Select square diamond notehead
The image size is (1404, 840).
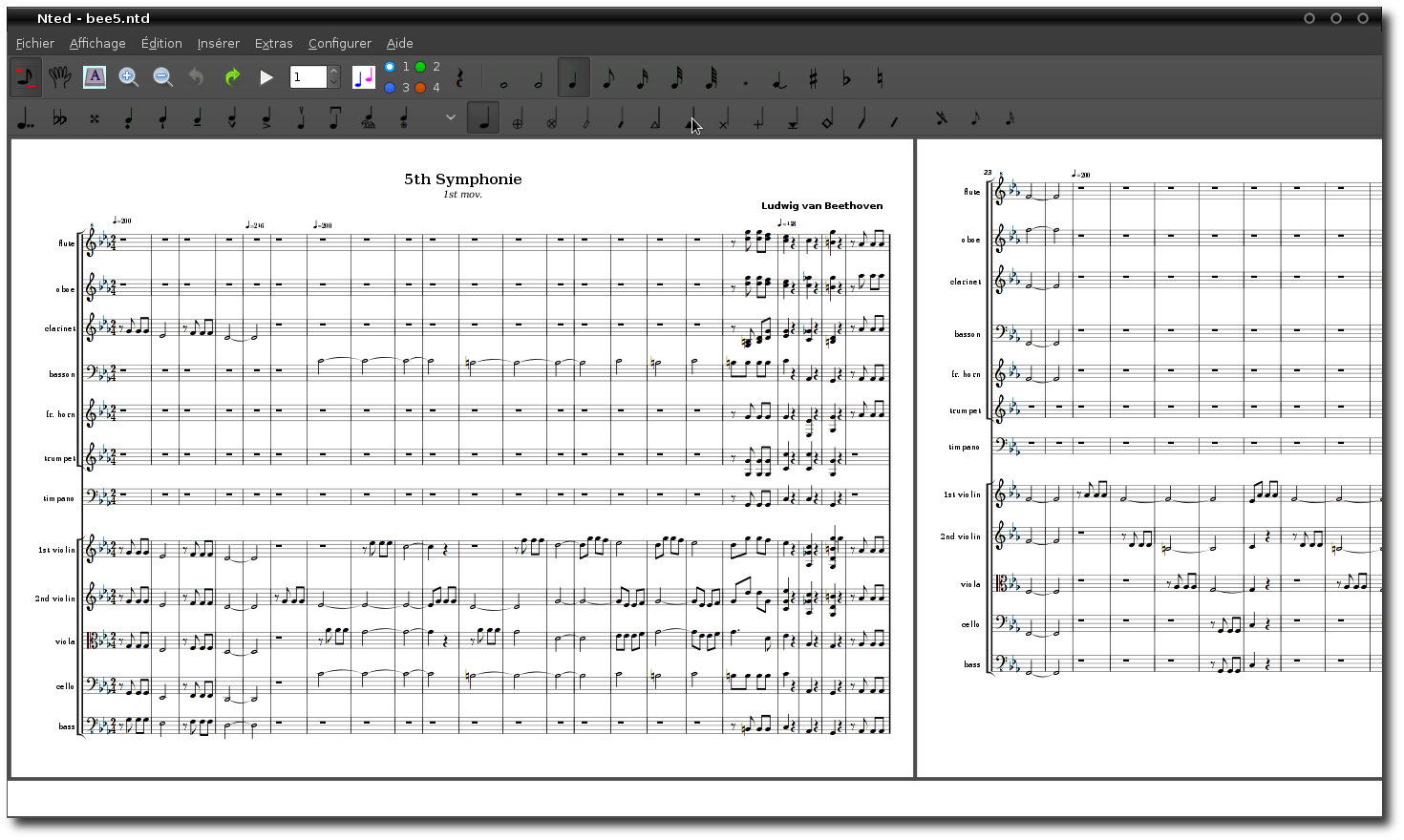(x=827, y=119)
